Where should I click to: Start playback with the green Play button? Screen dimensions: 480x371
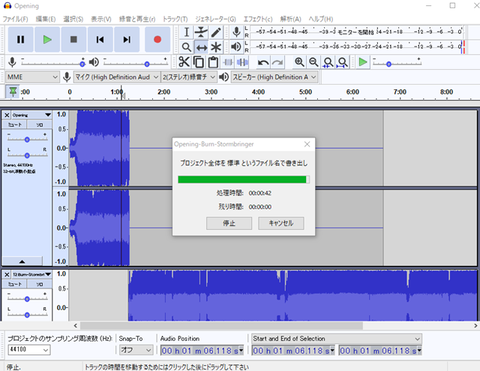point(47,40)
